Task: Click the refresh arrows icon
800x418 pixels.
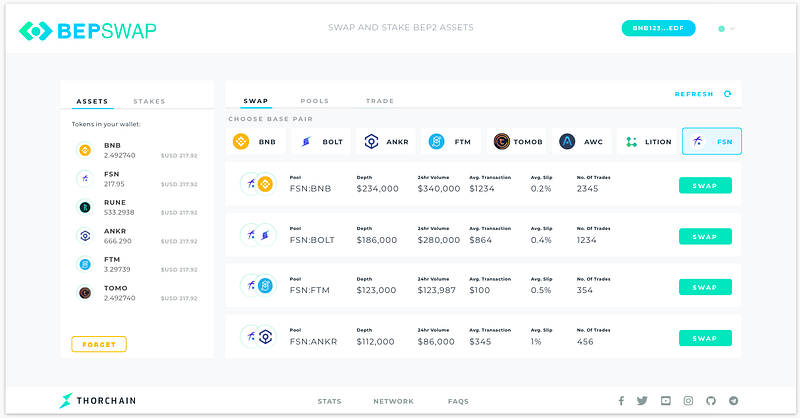Action: 728,94
